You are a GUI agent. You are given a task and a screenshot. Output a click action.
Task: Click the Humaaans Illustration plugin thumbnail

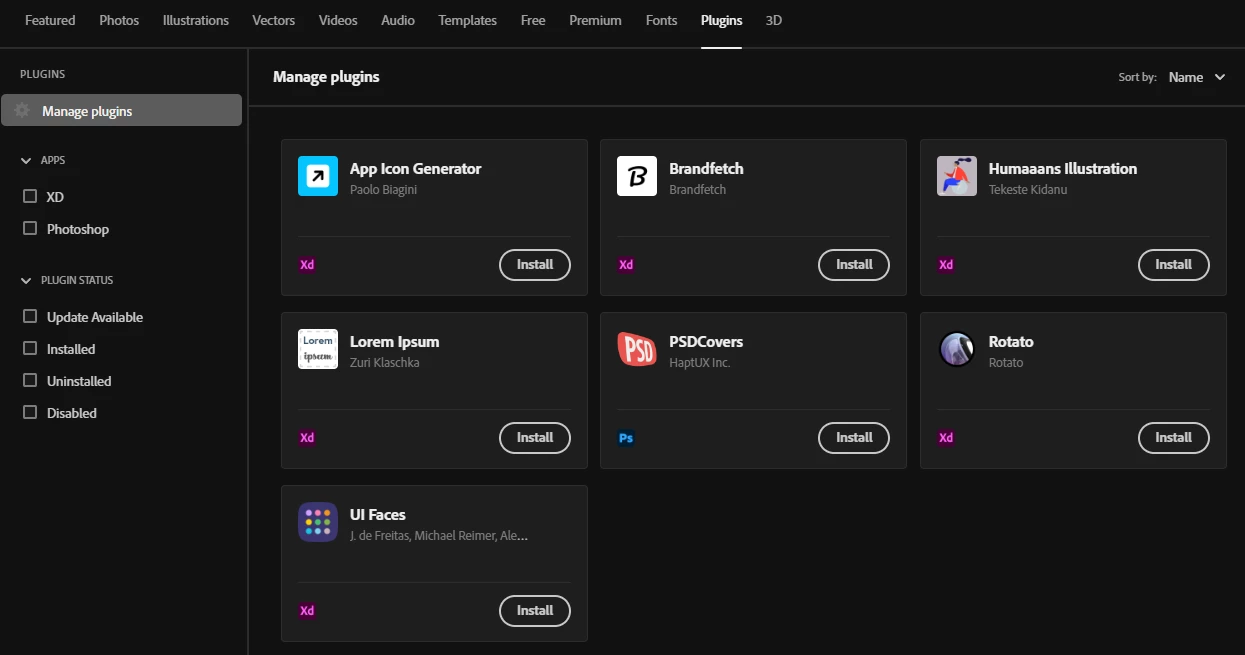(957, 176)
